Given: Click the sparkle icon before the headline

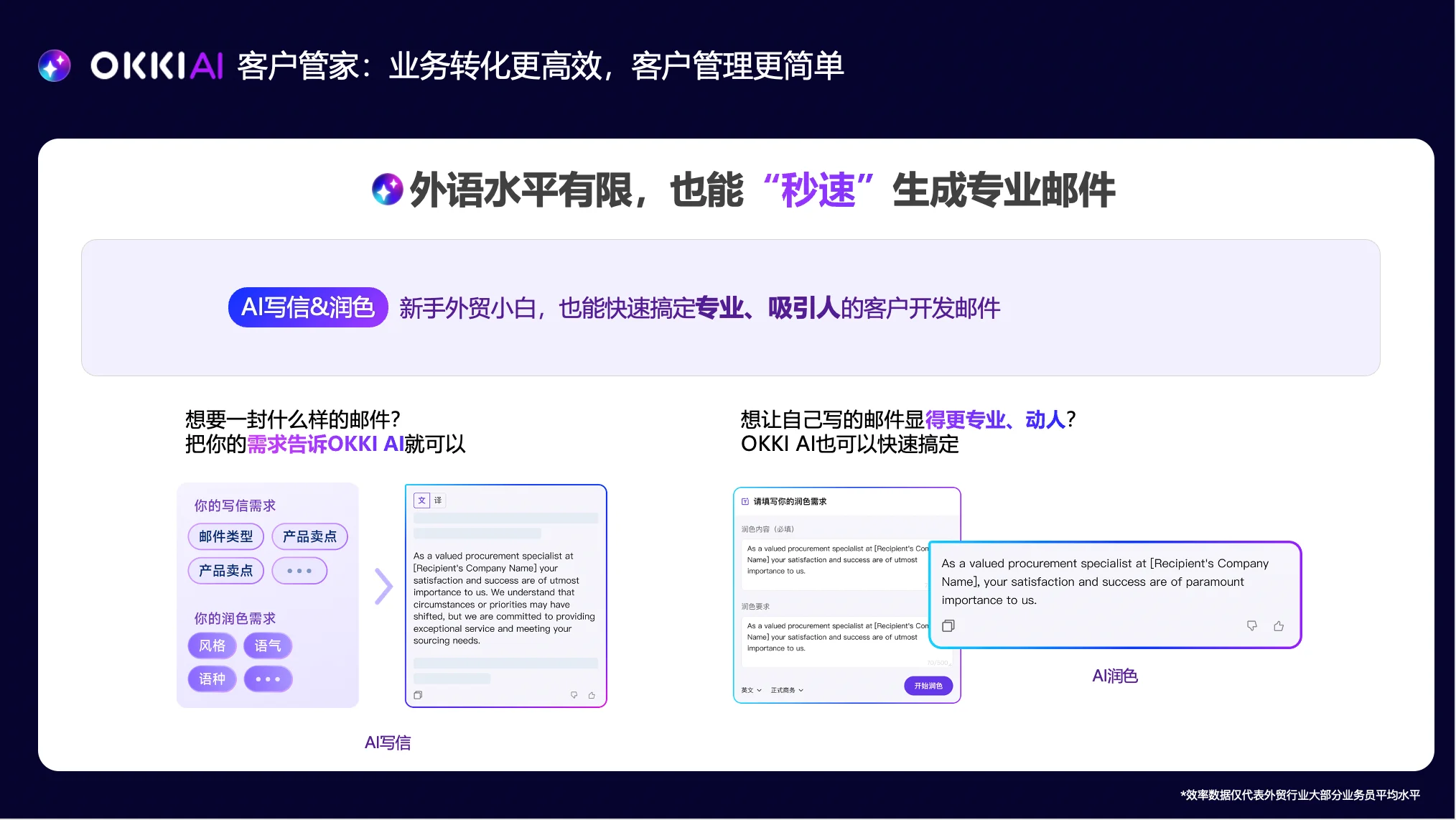Looking at the screenshot, I should (x=388, y=190).
